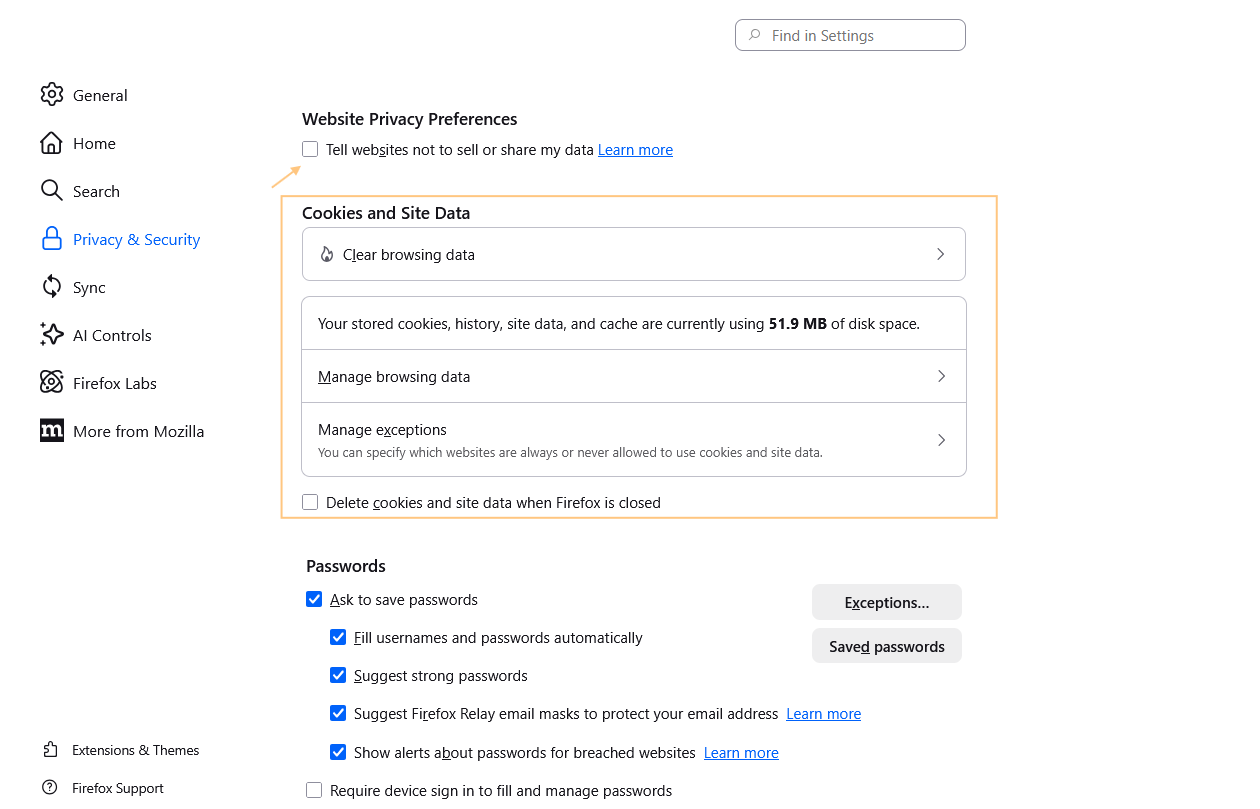Enable telling websites not to sell my data

(x=310, y=148)
